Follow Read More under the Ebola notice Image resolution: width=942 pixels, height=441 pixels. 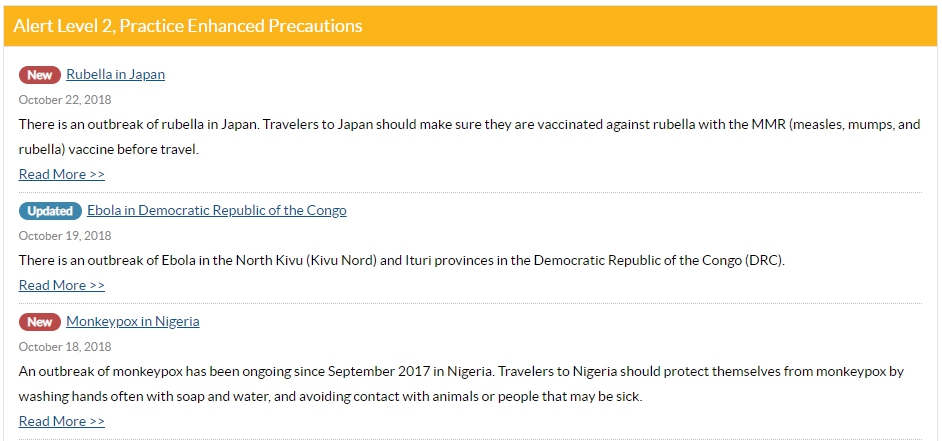point(62,285)
